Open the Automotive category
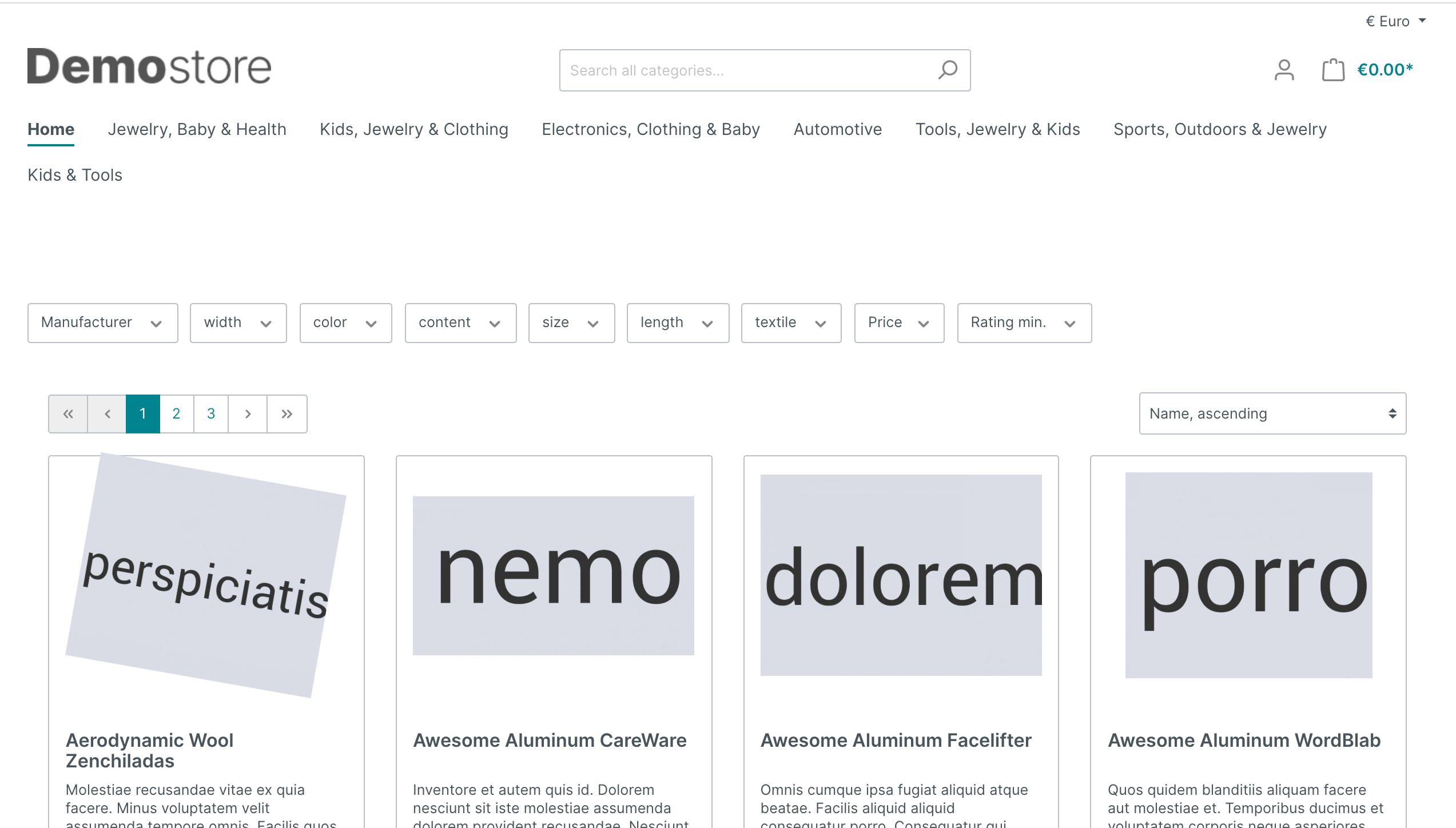 [x=837, y=129]
